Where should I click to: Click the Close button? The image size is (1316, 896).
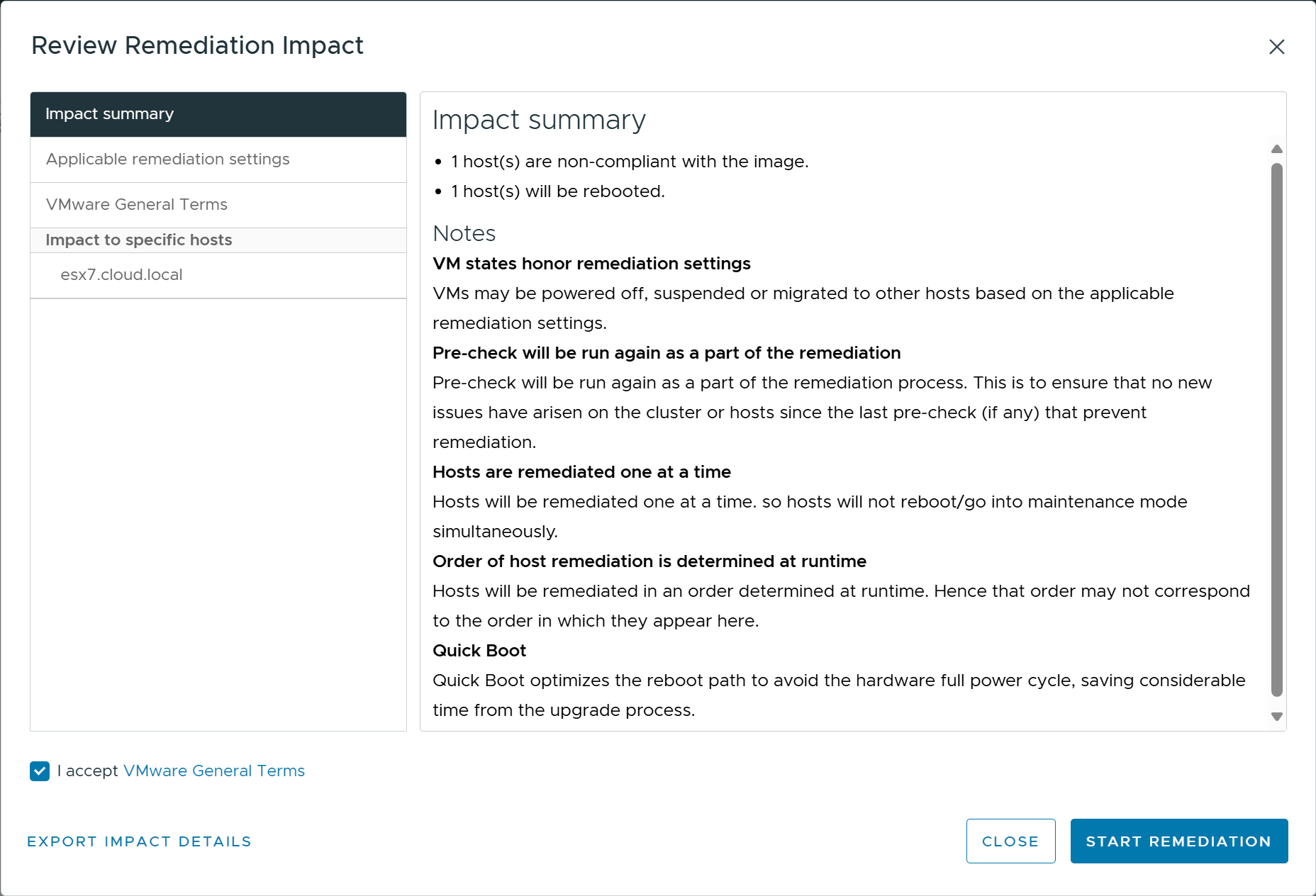click(x=1010, y=841)
